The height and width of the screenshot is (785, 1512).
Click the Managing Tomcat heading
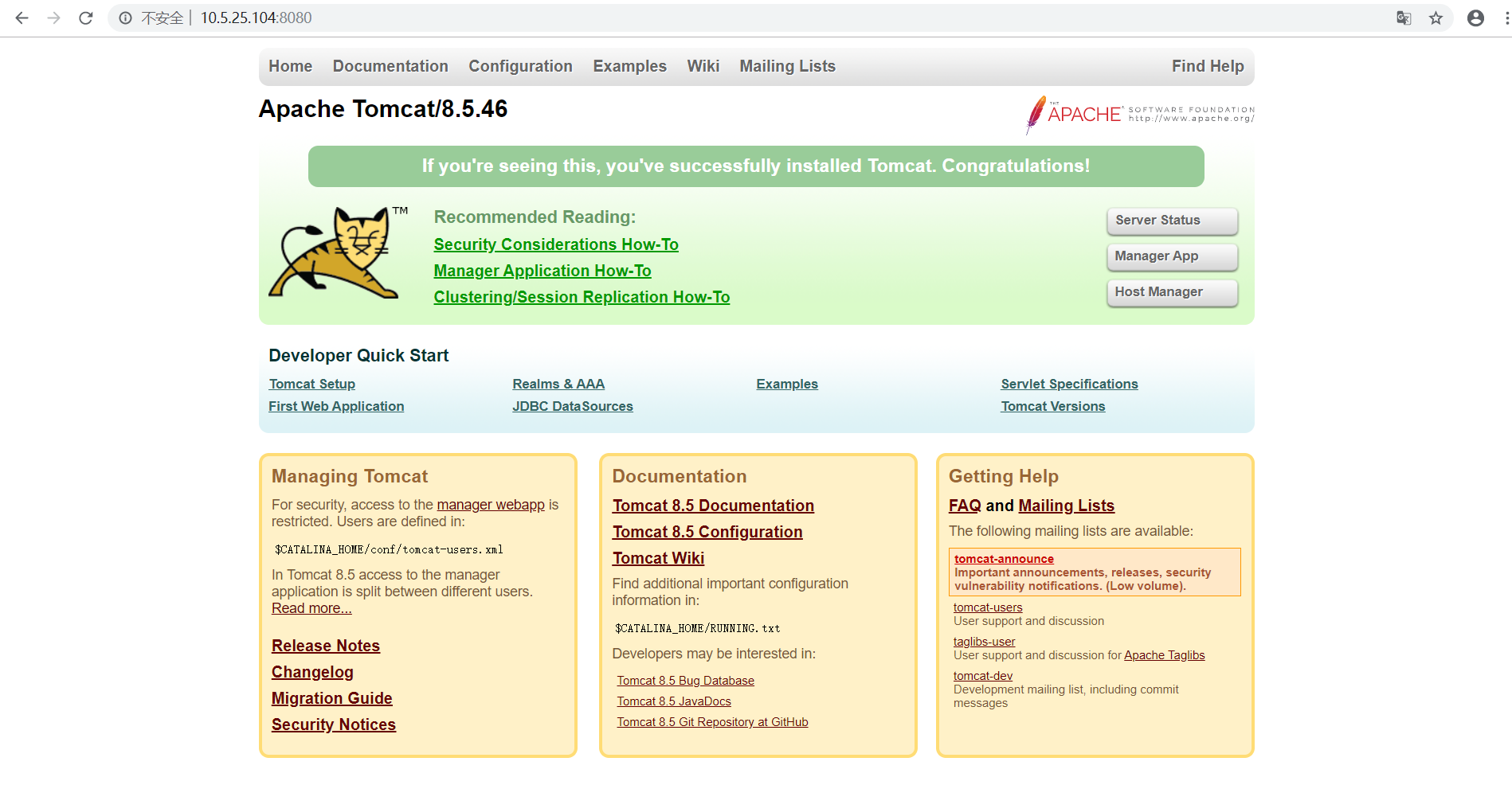(350, 476)
